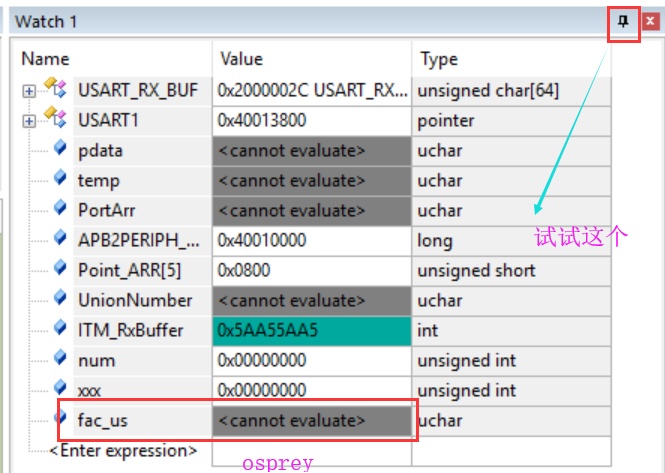Click value 0x40010000
Viewport: 665px width, 473px height.
(x=312, y=241)
